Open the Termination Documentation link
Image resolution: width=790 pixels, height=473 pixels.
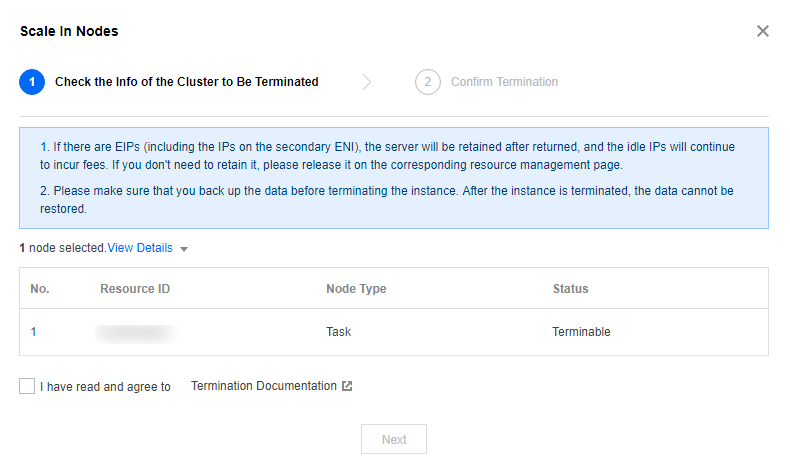pyautogui.click(x=264, y=386)
